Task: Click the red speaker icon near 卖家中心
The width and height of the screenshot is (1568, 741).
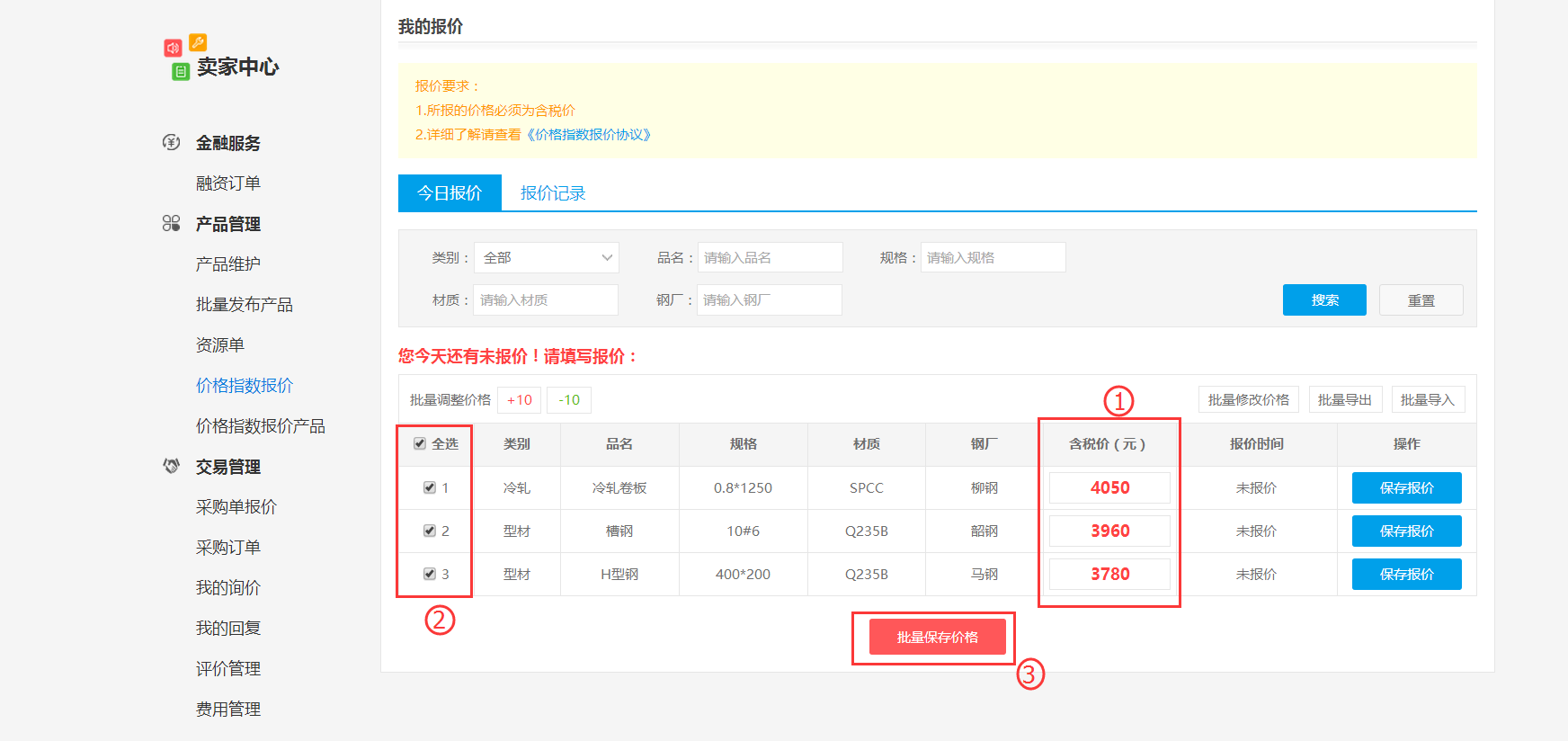Action: [173, 48]
